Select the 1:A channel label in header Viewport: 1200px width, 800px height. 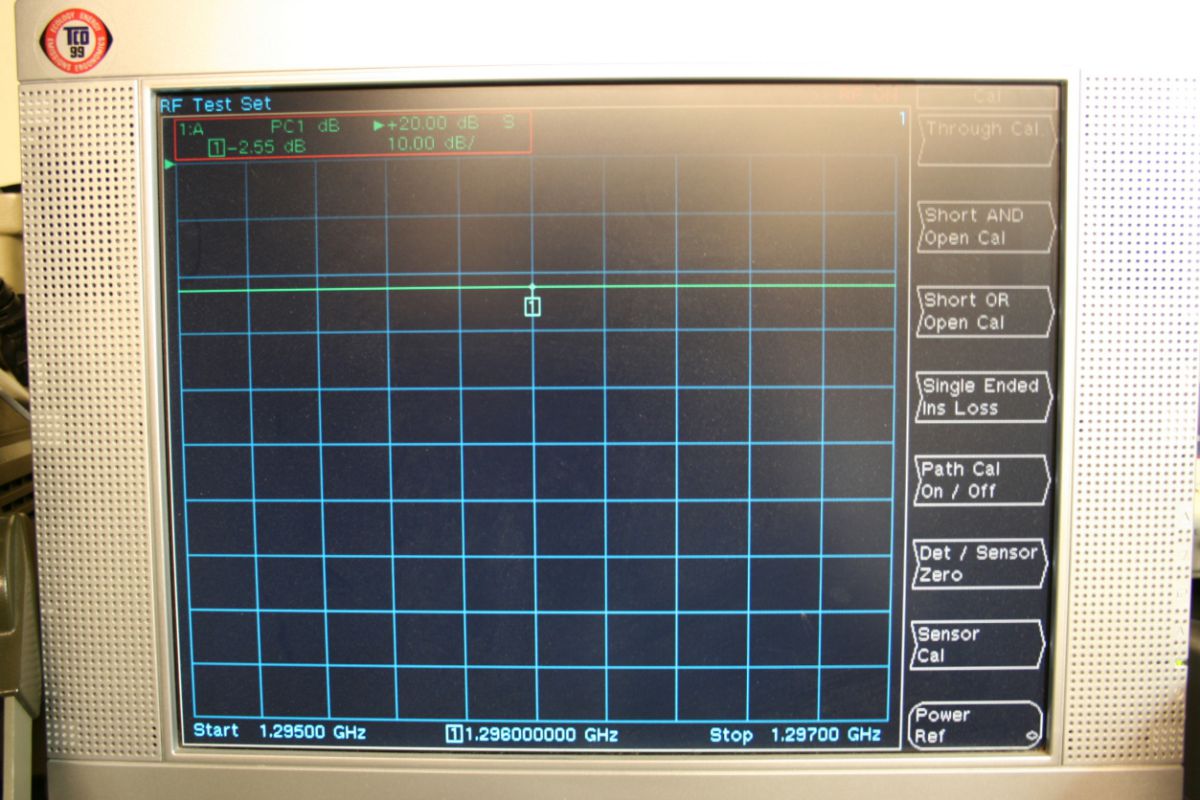[191, 127]
